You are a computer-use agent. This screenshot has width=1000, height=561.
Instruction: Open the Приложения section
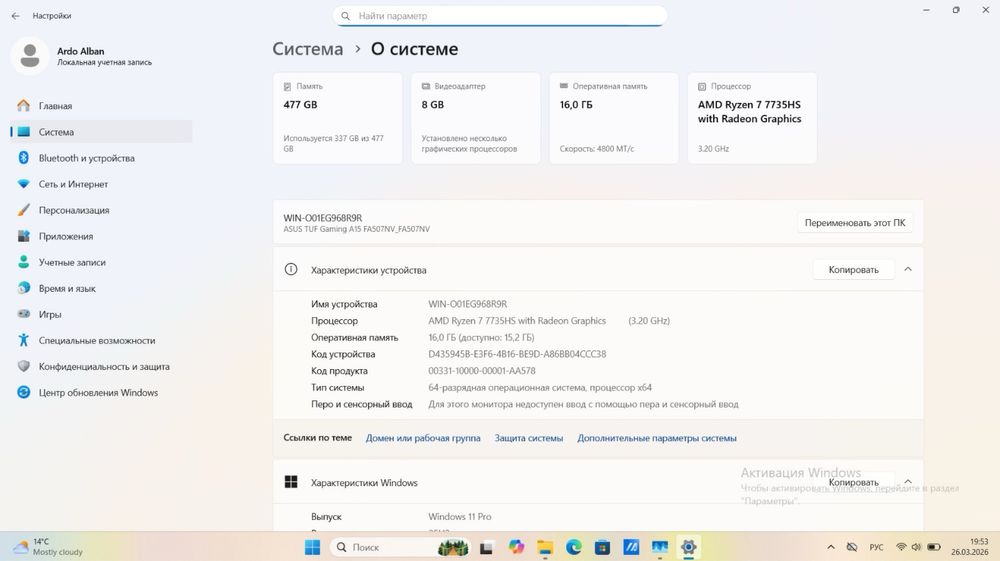pos(101,237)
